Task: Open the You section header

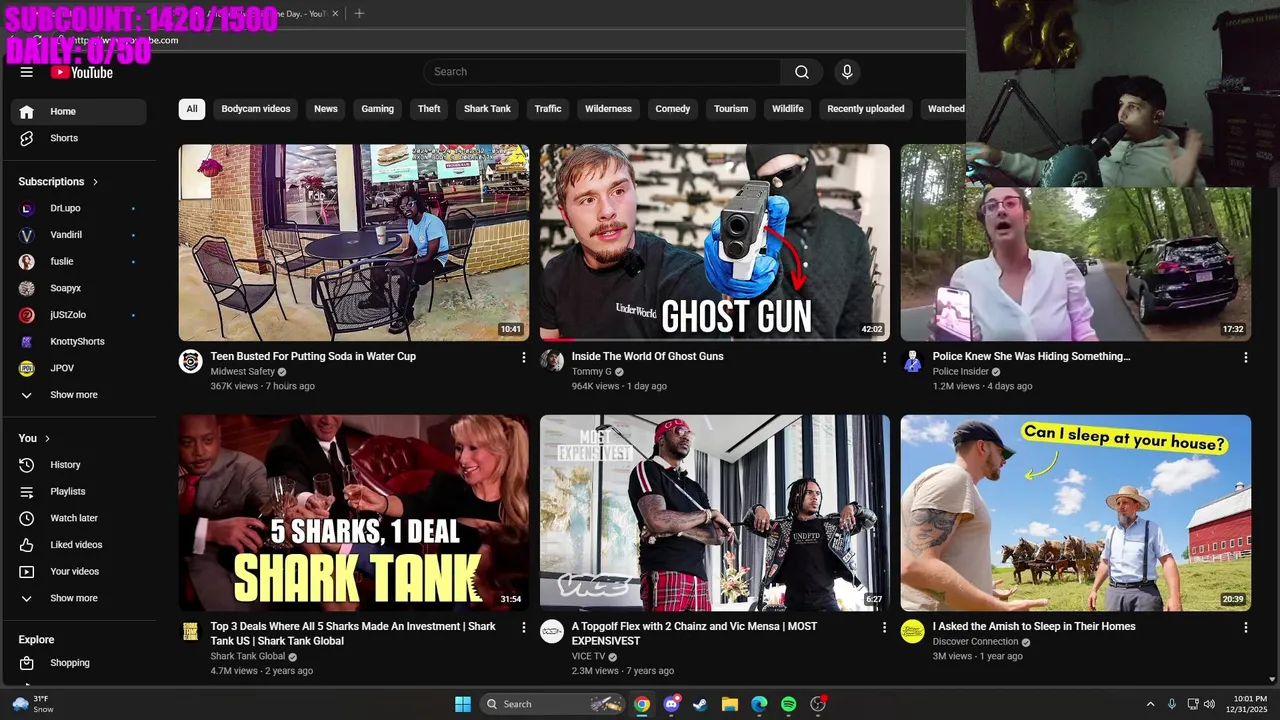Action: point(35,438)
